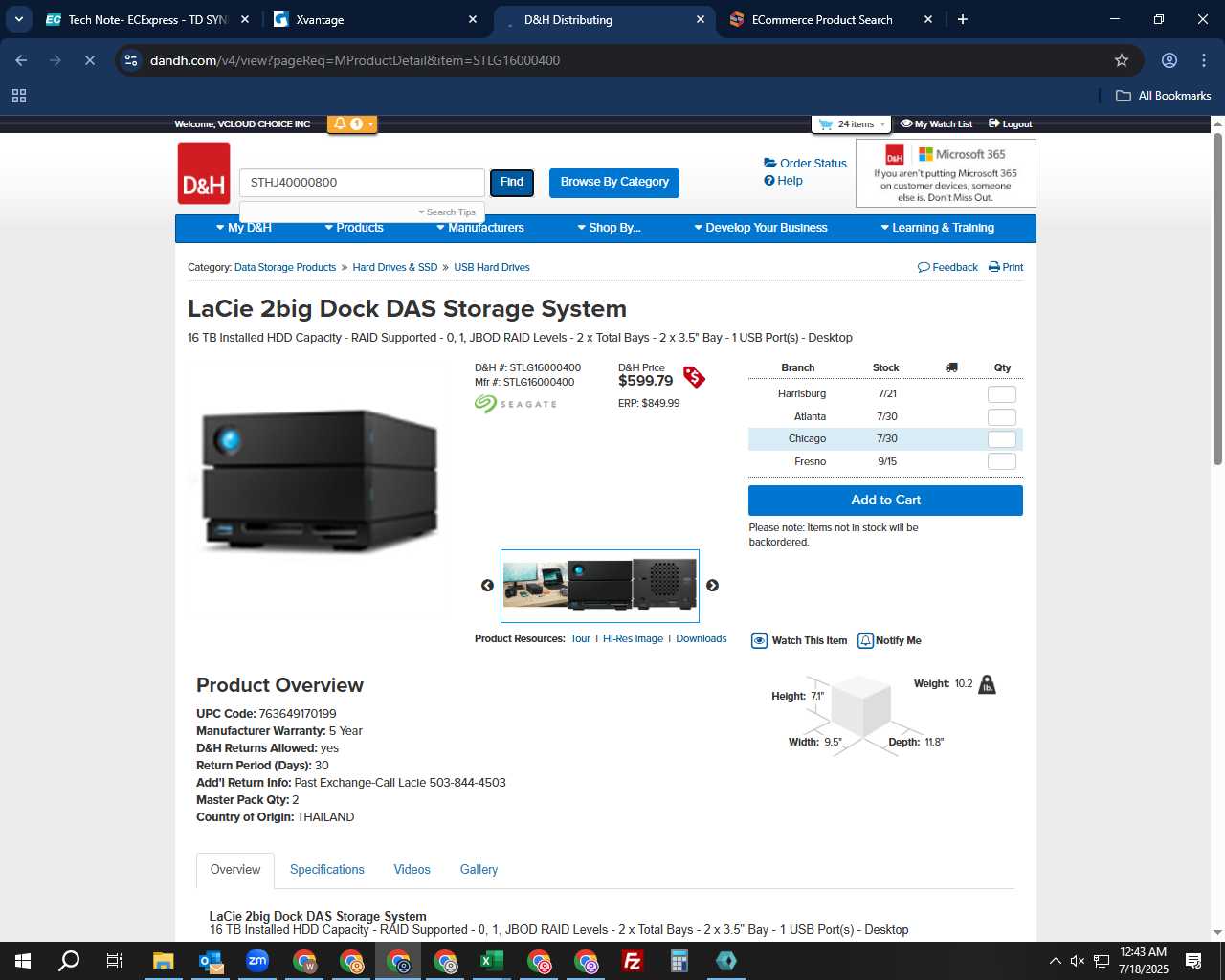The height and width of the screenshot is (980, 1225).
Task: Expand the Shop By menu
Action: (609, 228)
